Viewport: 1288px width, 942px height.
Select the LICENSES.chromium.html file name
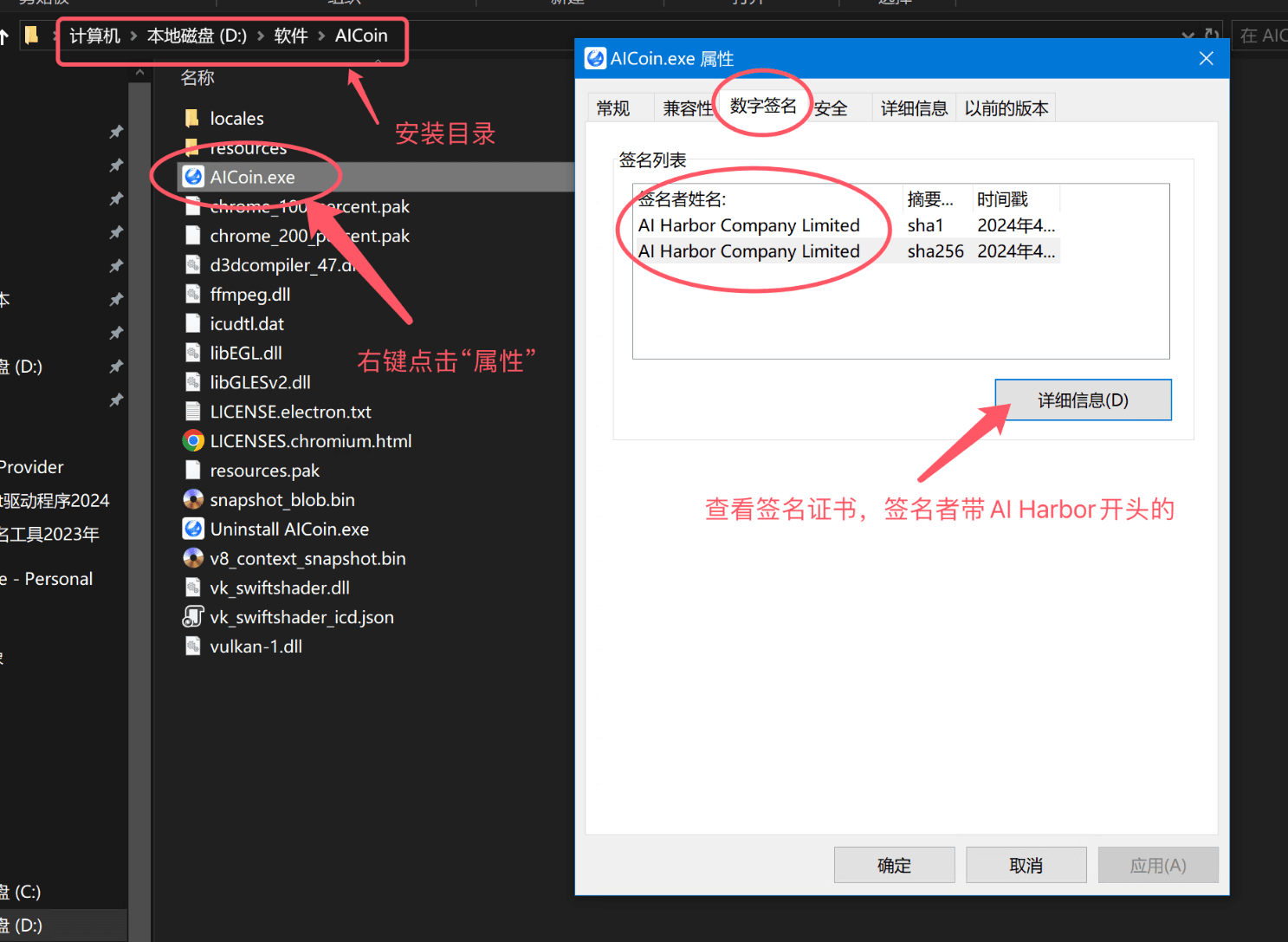coord(310,441)
